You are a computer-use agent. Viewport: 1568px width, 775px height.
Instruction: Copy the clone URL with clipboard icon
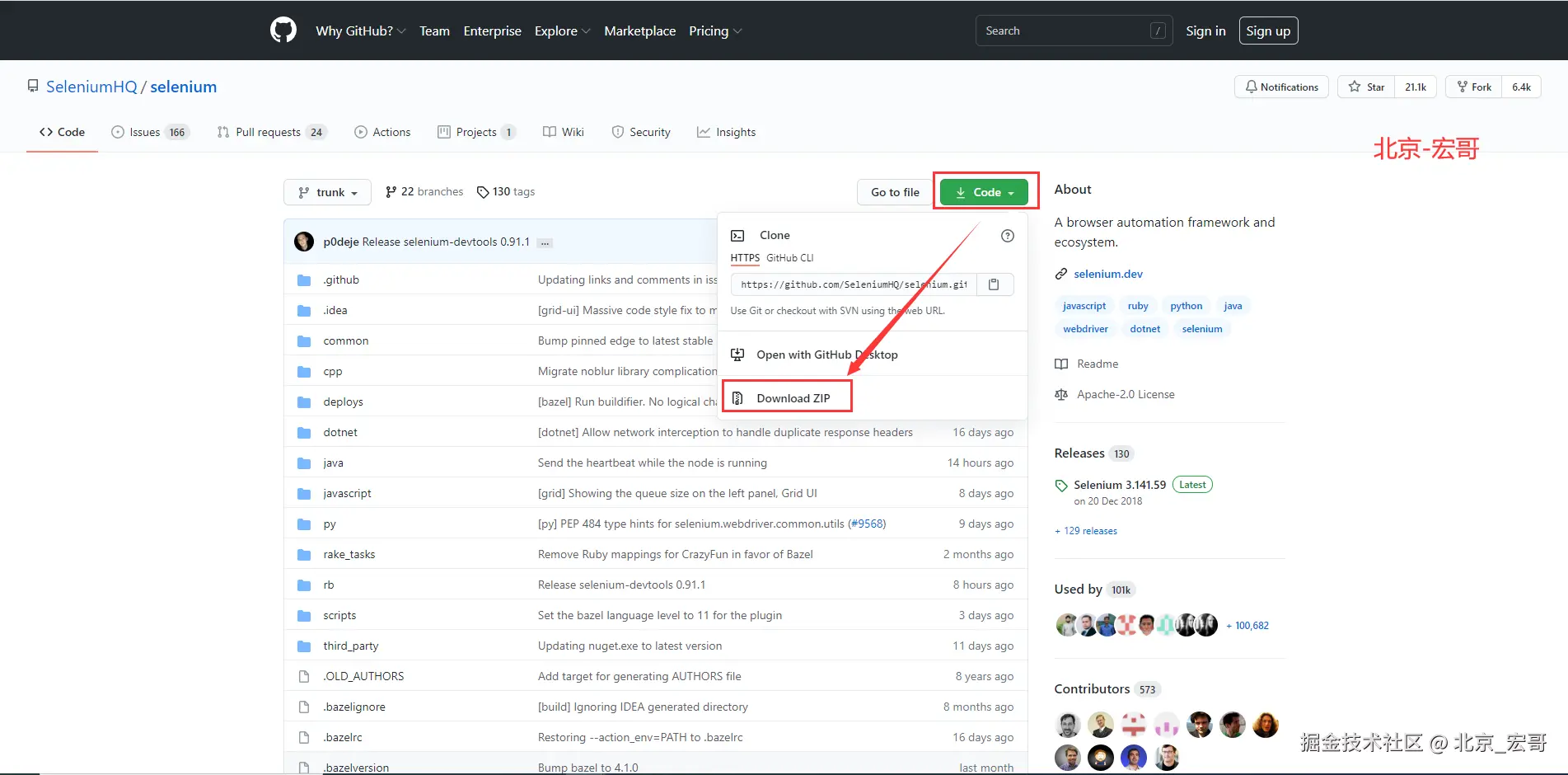995,284
